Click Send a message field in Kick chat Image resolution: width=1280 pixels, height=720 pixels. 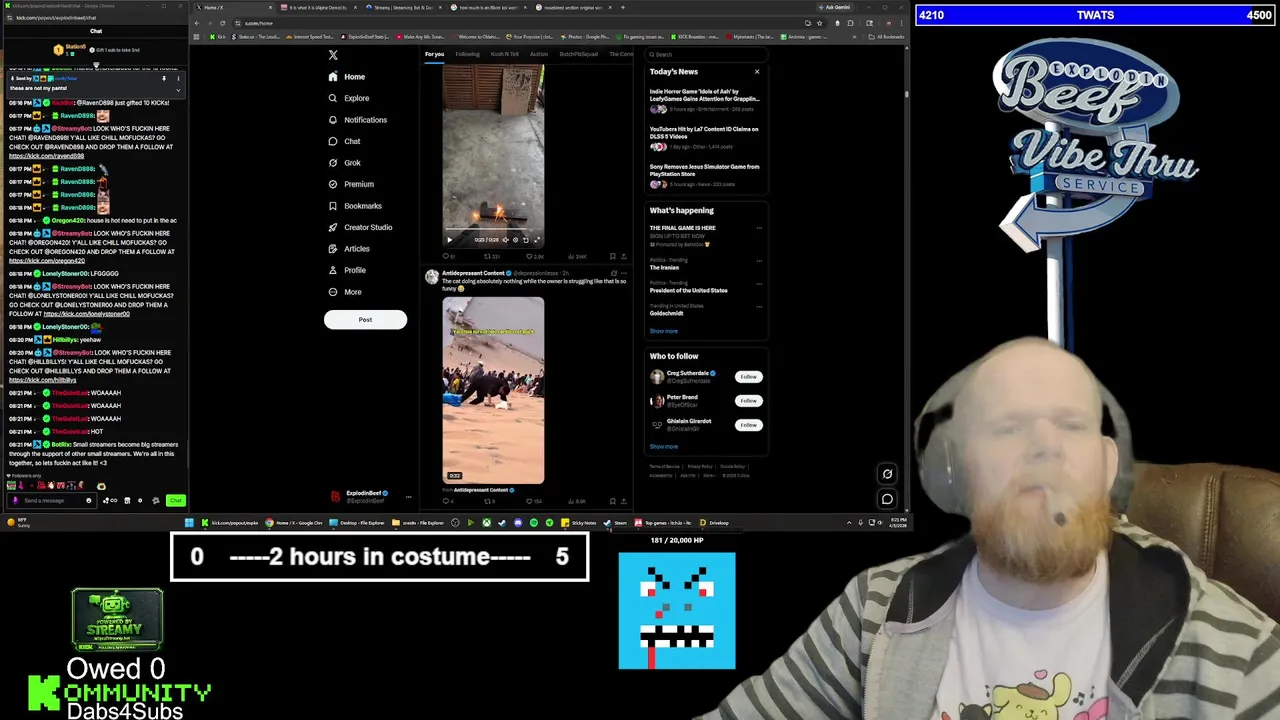pos(50,500)
